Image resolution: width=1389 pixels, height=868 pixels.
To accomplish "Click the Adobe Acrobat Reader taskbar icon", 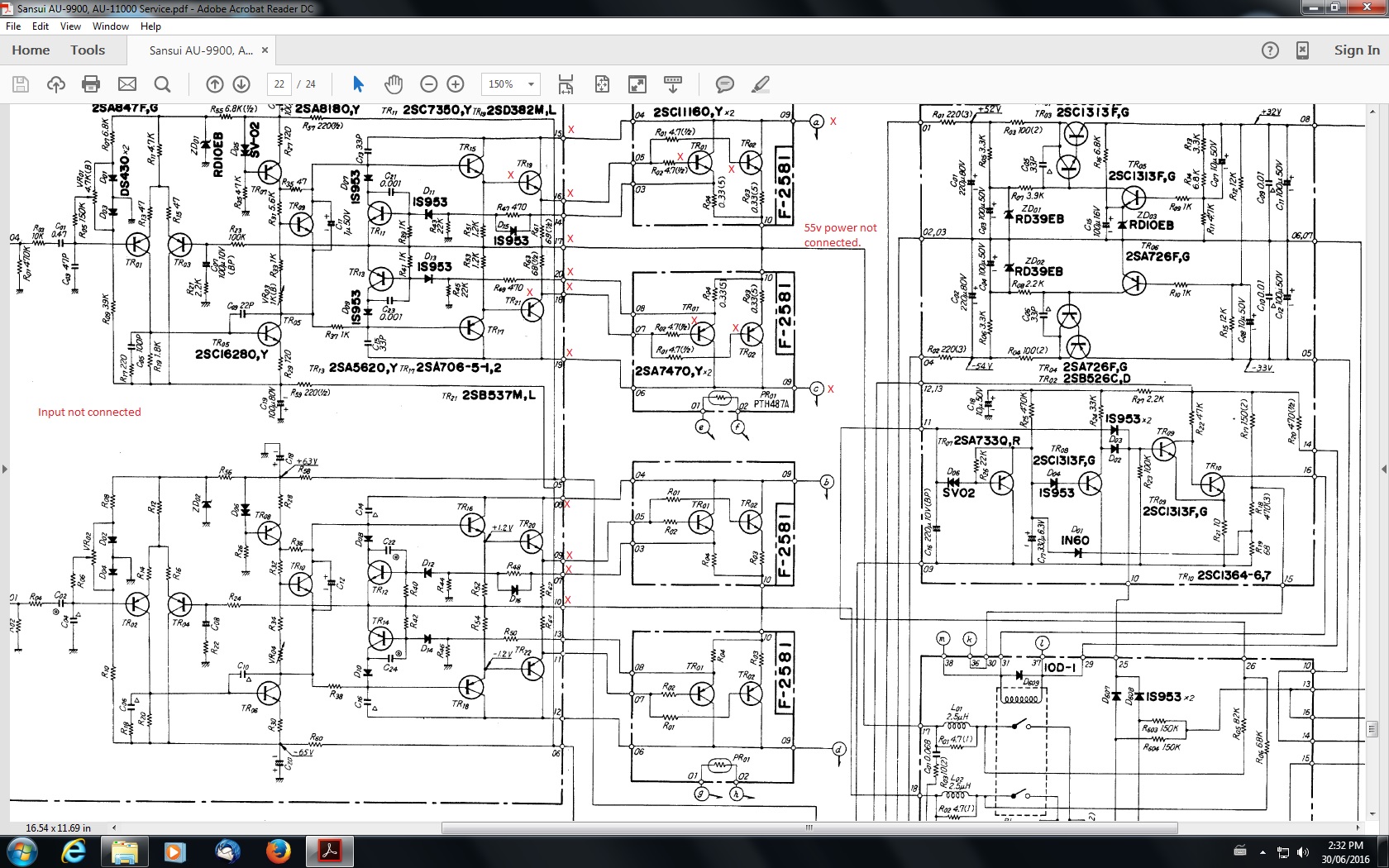I will (330, 851).
